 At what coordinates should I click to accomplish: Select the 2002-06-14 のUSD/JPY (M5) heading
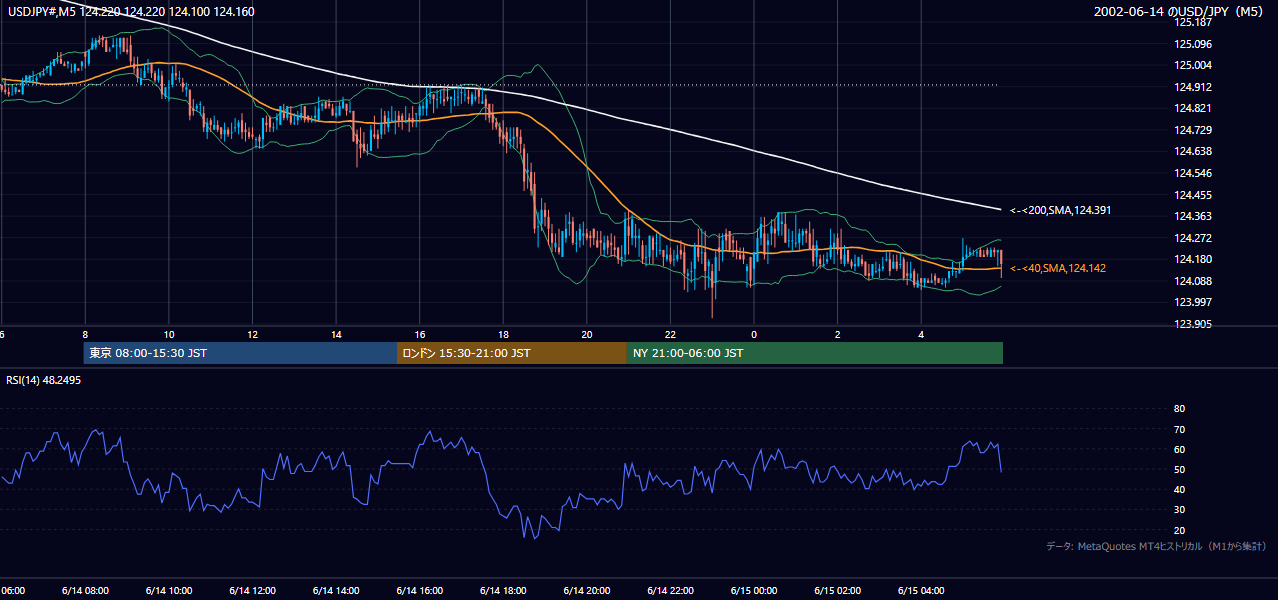(x=1180, y=12)
